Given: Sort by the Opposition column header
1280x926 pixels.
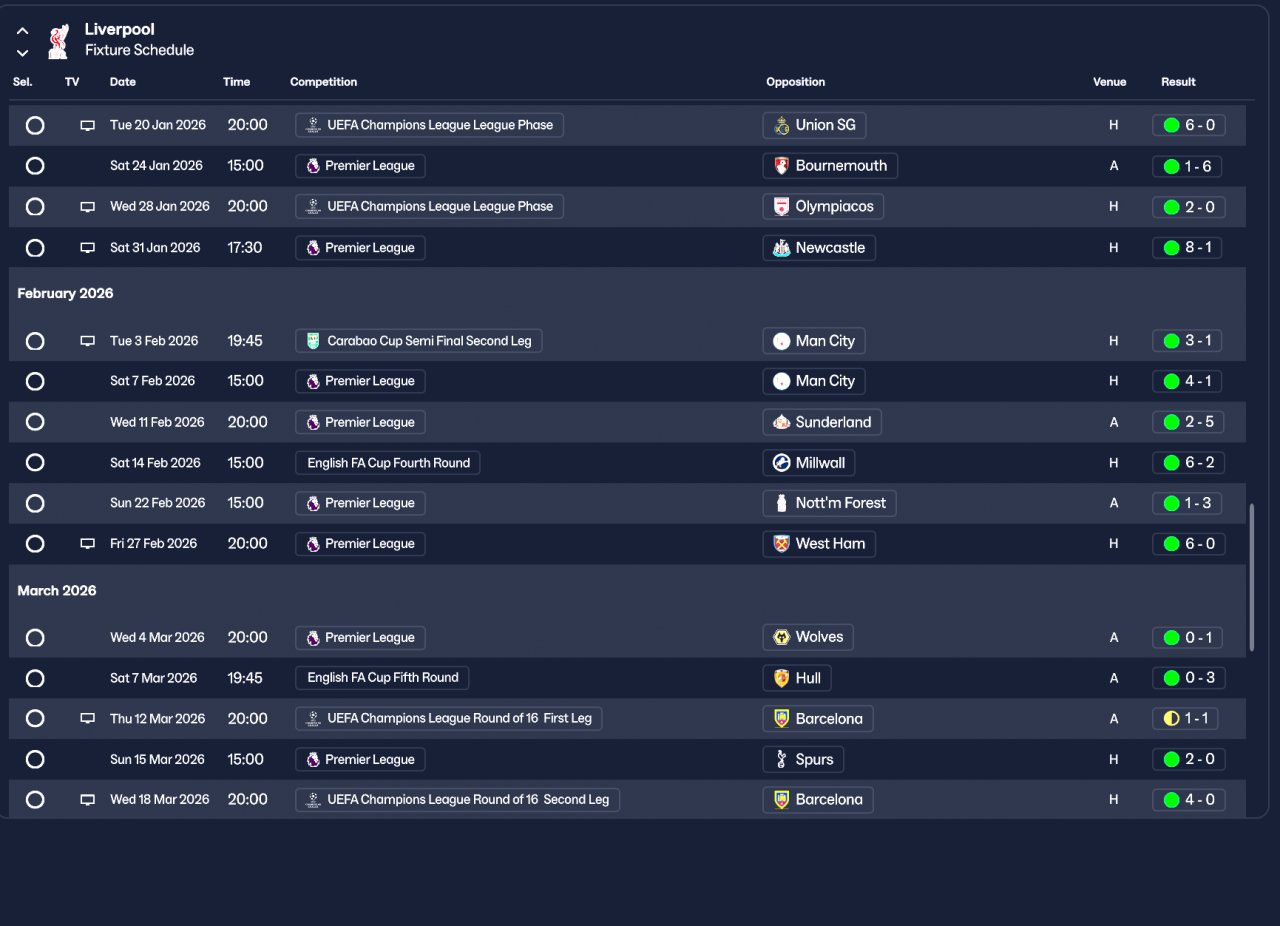Looking at the screenshot, I should (x=796, y=82).
